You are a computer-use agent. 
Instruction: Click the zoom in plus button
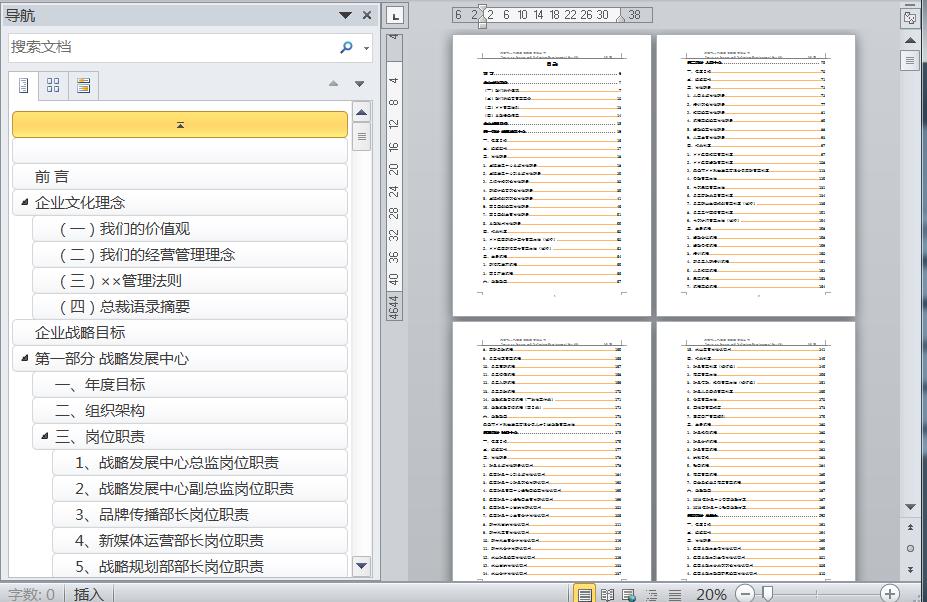pos(889,593)
